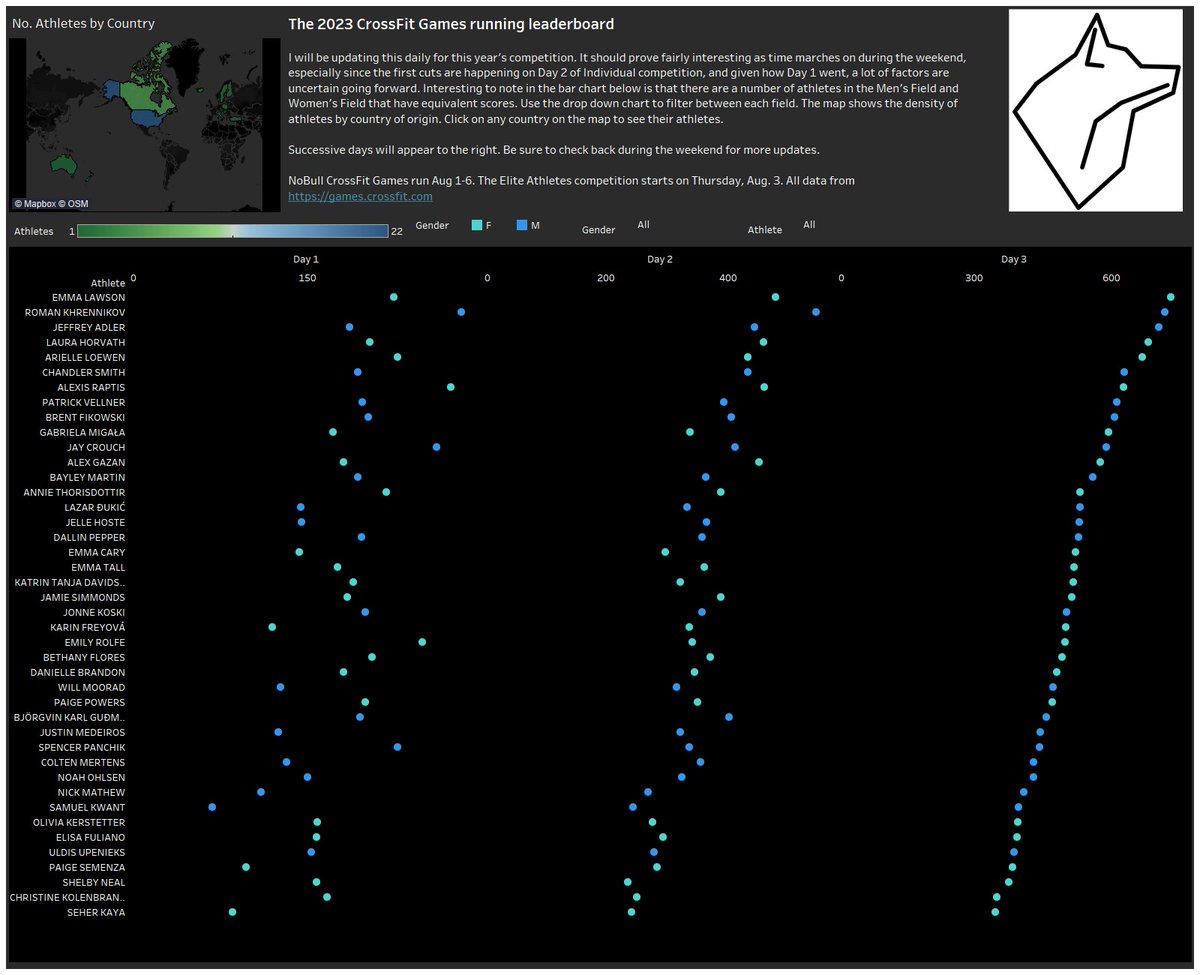
Task: Click Spencer Panchik's Day 1 data point
Action: click(x=397, y=747)
